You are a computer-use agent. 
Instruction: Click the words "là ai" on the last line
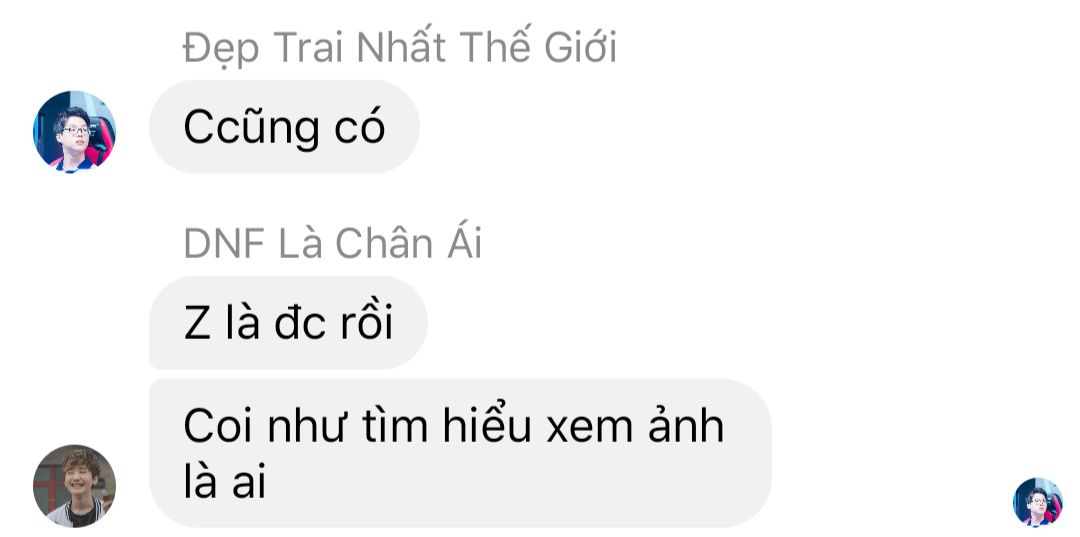tap(225, 481)
